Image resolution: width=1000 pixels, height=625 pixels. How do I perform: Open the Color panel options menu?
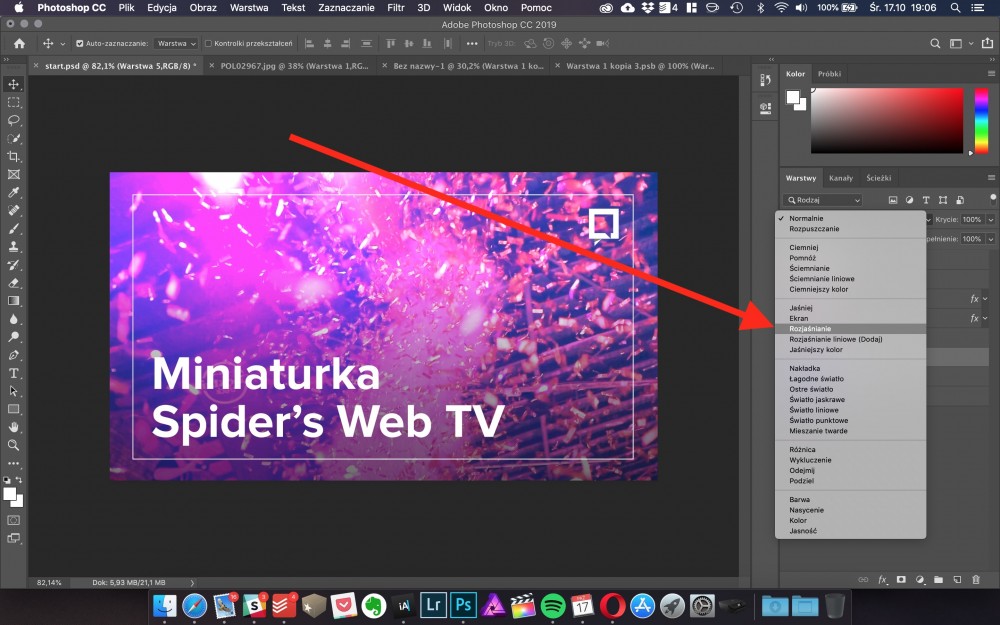991,74
